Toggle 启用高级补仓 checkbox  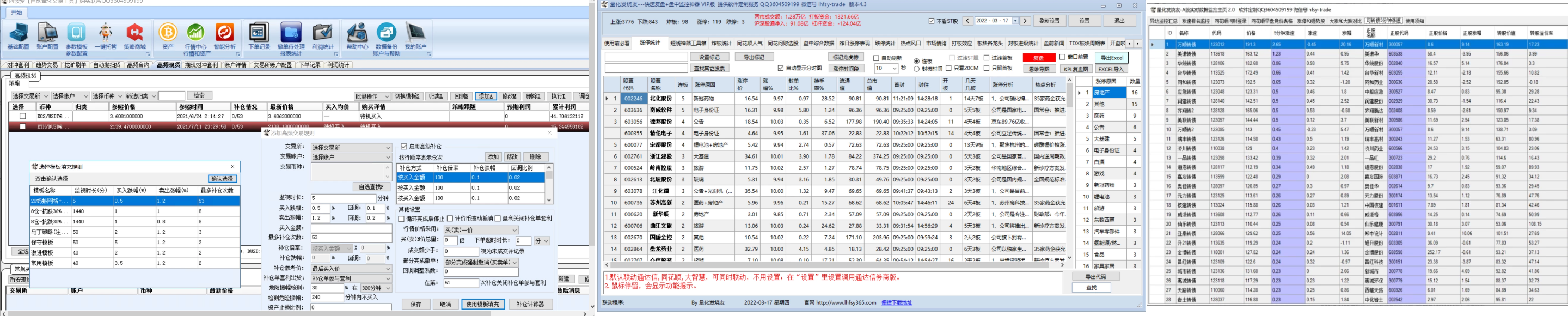pyautogui.click(x=403, y=146)
